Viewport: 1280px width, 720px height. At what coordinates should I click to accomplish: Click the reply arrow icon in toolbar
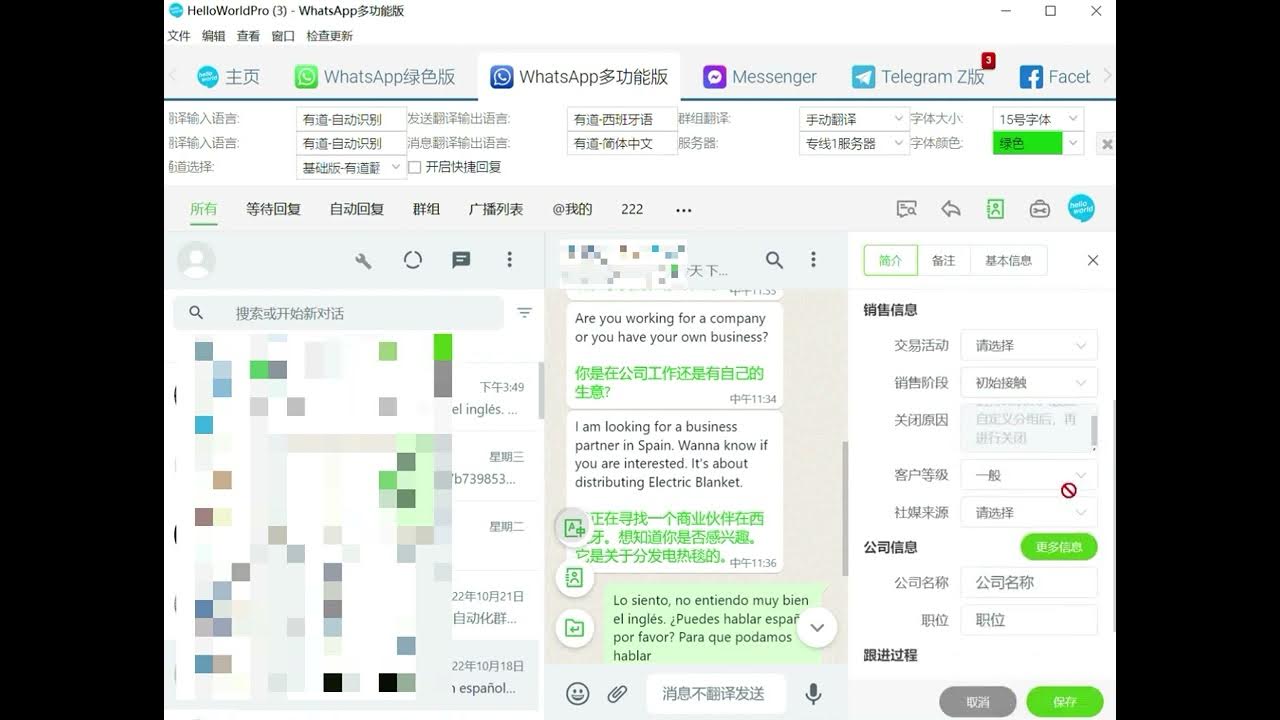[951, 209]
